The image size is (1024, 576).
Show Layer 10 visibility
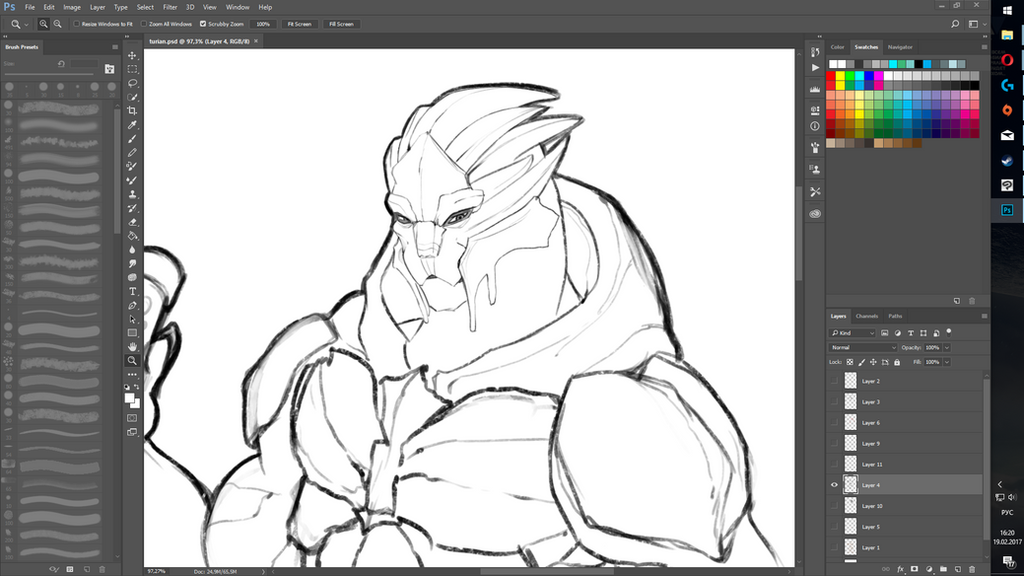click(x=834, y=506)
